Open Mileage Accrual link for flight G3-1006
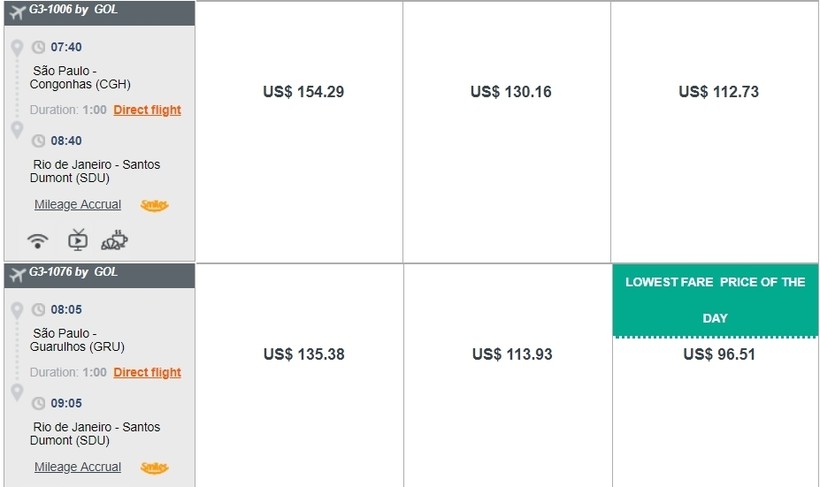Image resolution: width=820 pixels, height=487 pixels. click(x=77, y=205)
